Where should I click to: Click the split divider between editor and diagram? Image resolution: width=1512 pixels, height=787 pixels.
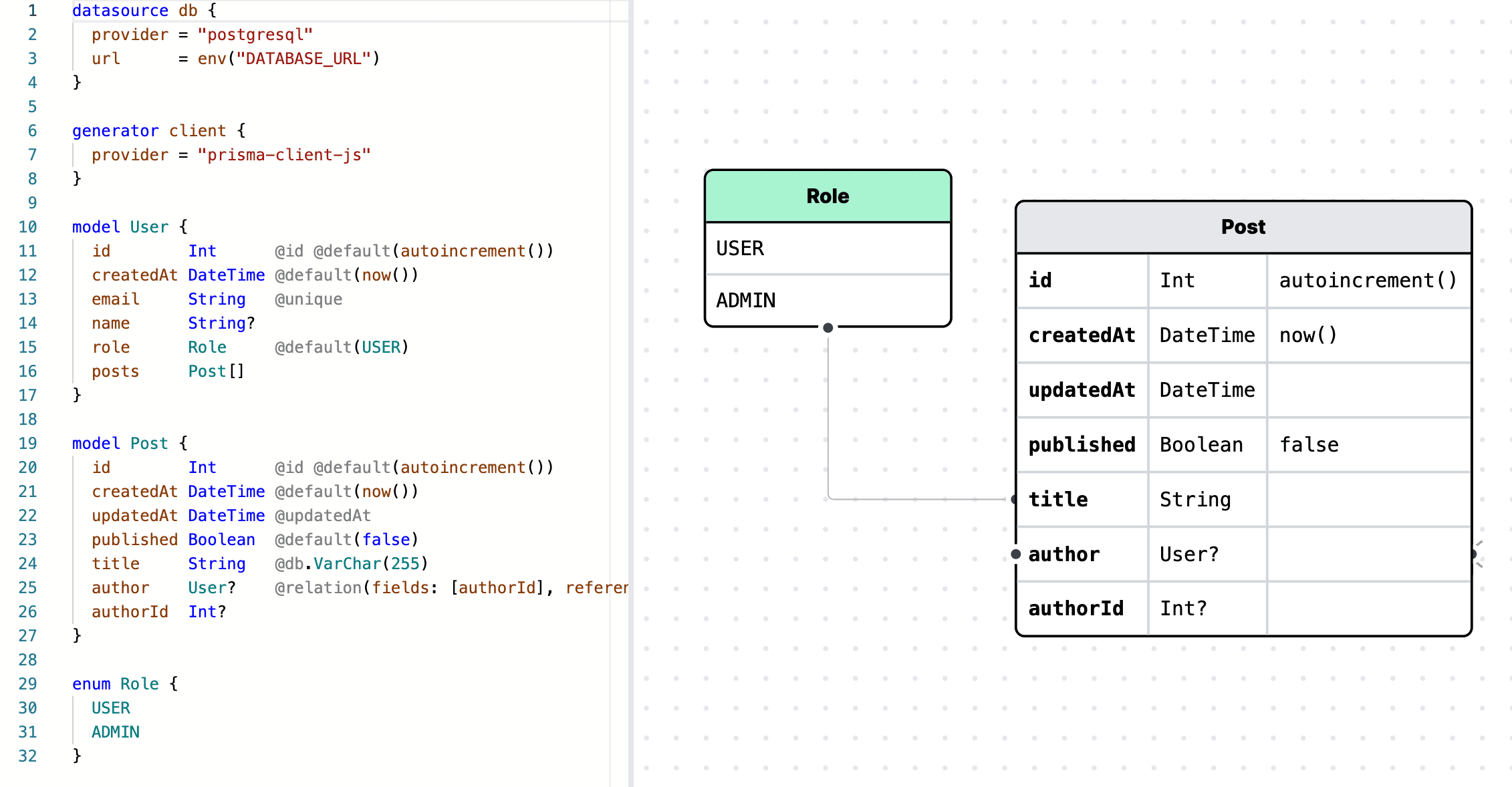click(x=630, y=393)
